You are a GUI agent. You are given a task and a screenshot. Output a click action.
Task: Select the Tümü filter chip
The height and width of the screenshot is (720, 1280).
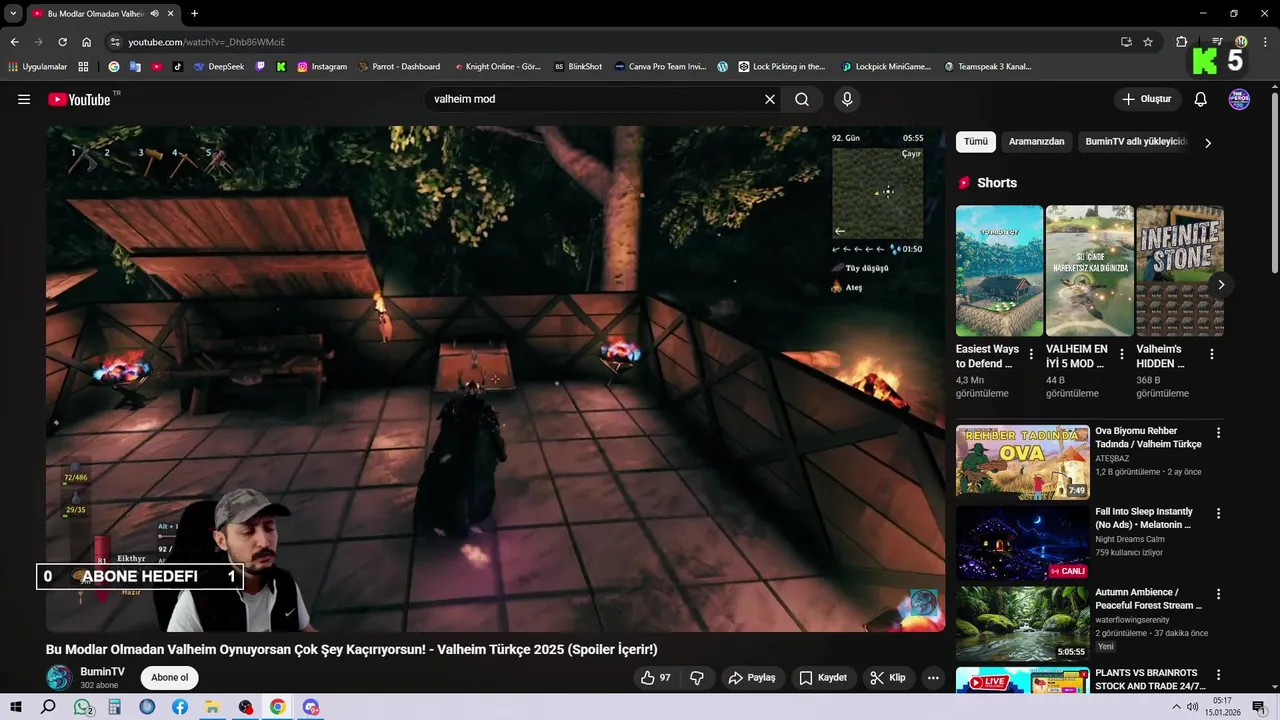coord(975,142)
